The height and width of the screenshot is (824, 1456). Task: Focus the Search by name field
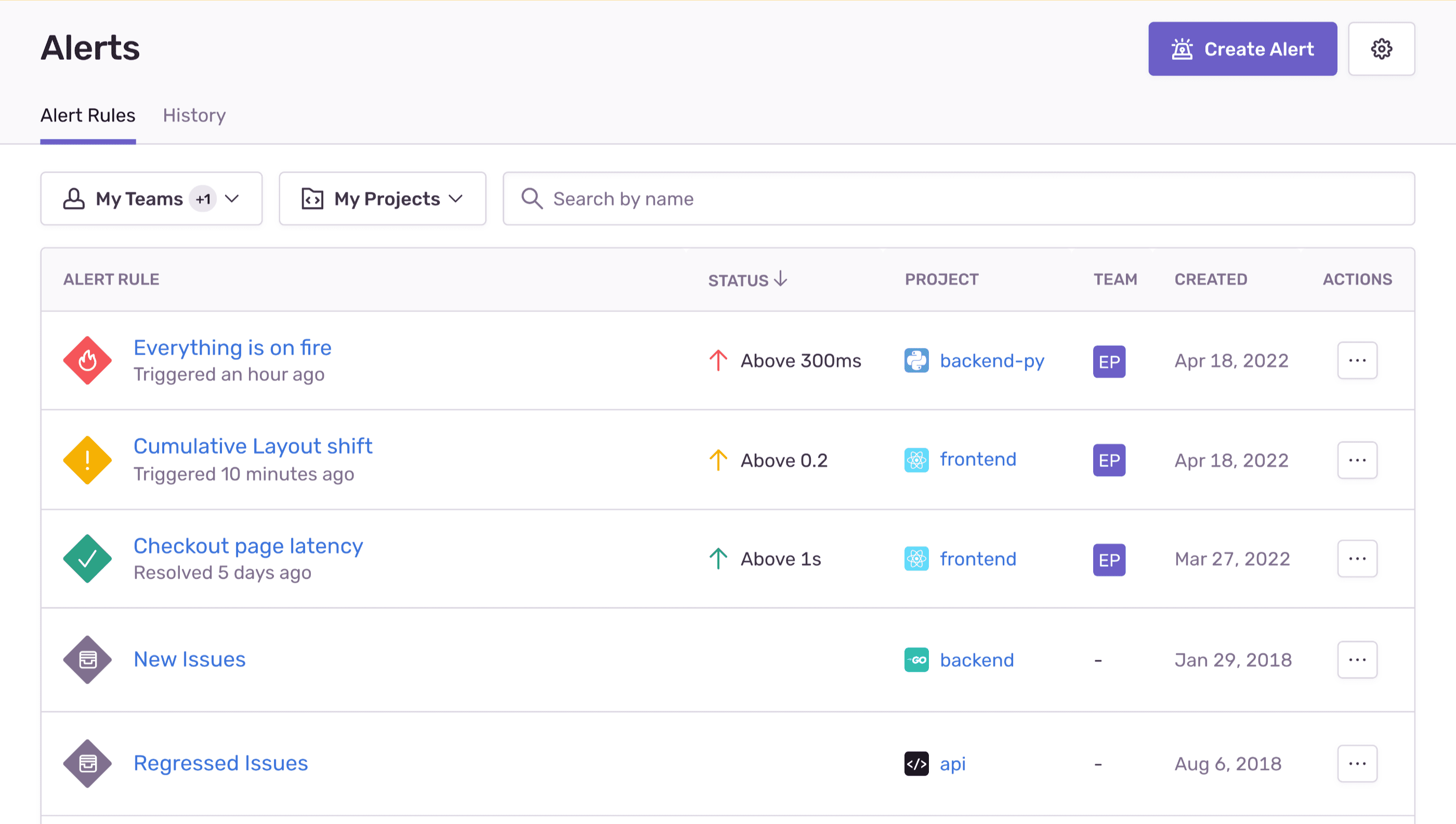959,199
